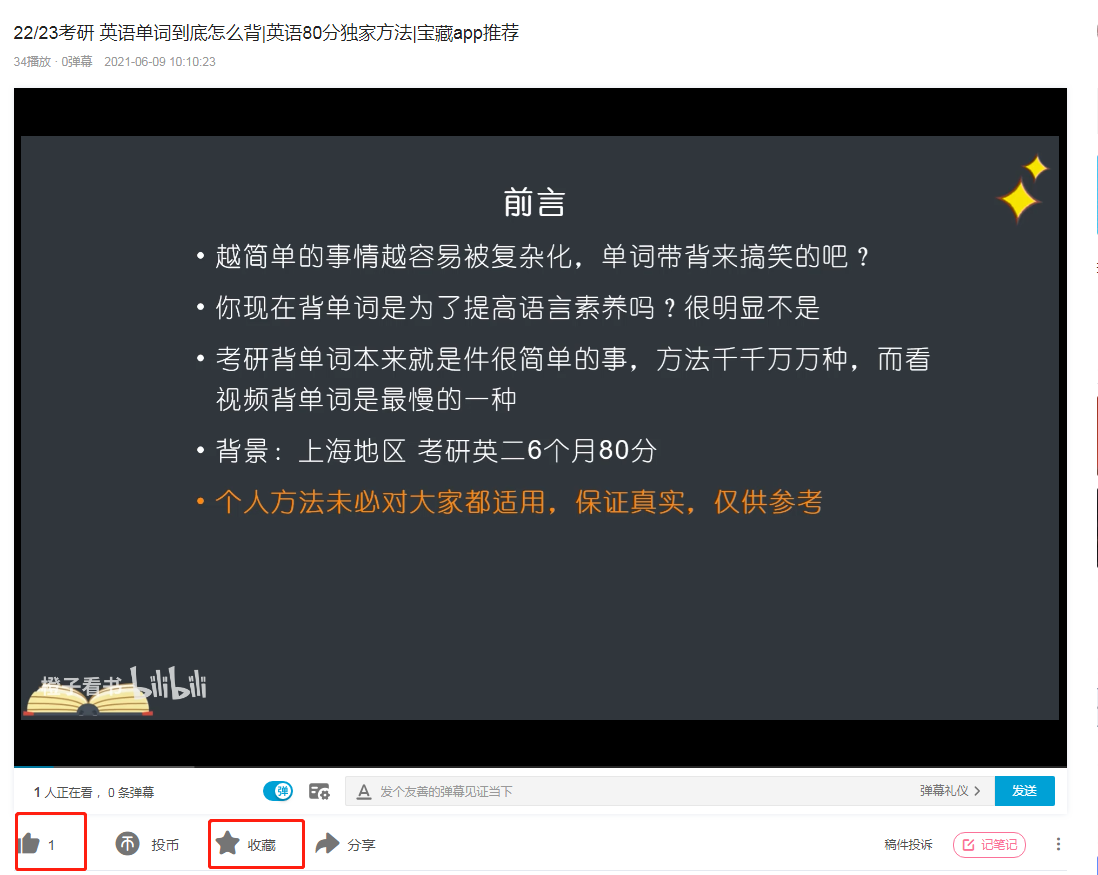Click 稿件投诉 report link
Viewport: 1098px width, 875px height.
pyautogui.click(x=908, y=845)
